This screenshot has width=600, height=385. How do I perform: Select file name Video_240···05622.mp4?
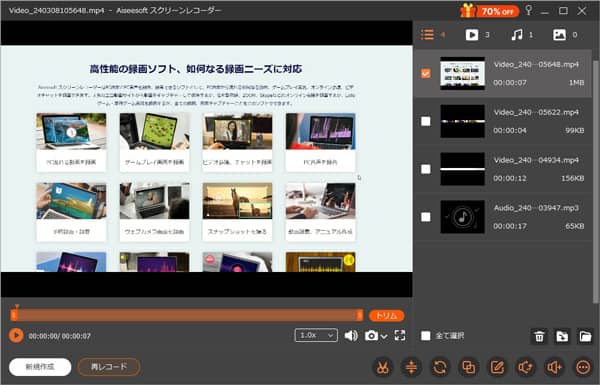pyautogui.click(x=536, y=112)
